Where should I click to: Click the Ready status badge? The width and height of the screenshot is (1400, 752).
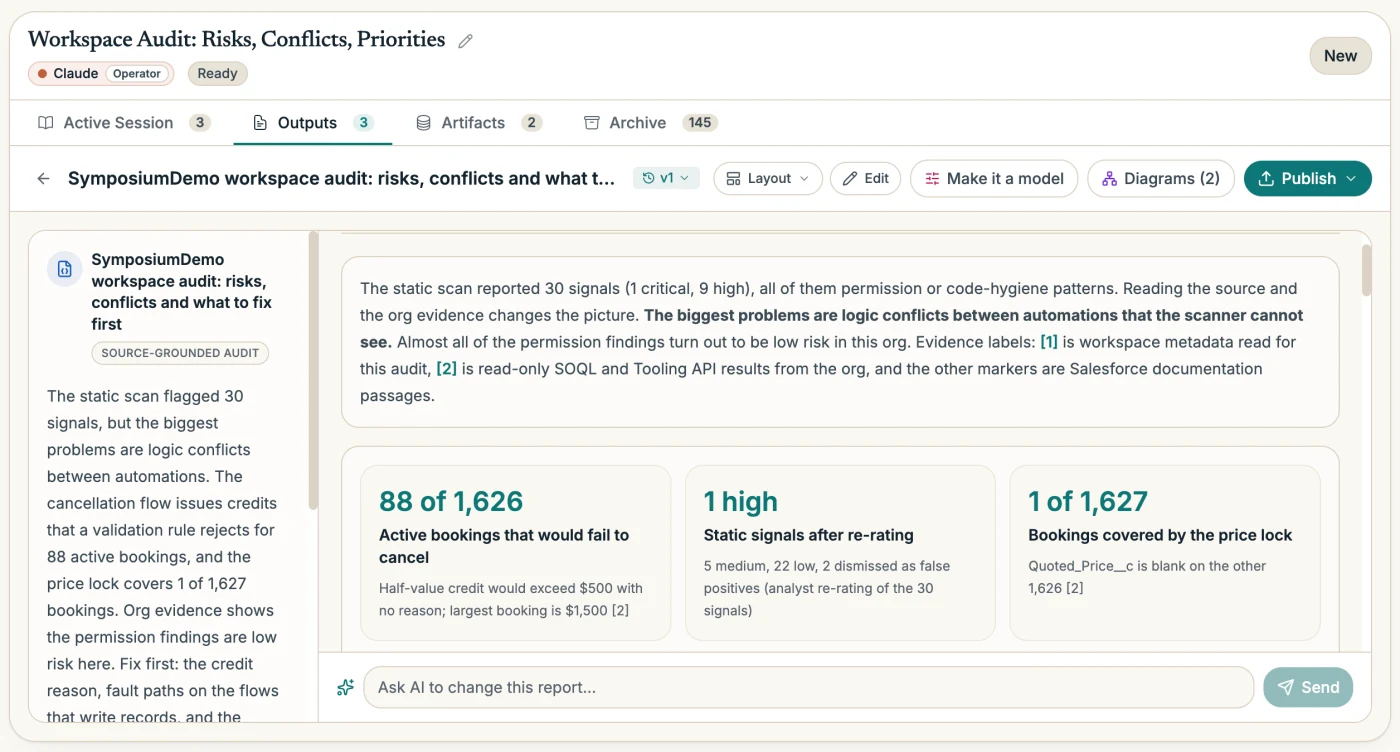(217, 74)
